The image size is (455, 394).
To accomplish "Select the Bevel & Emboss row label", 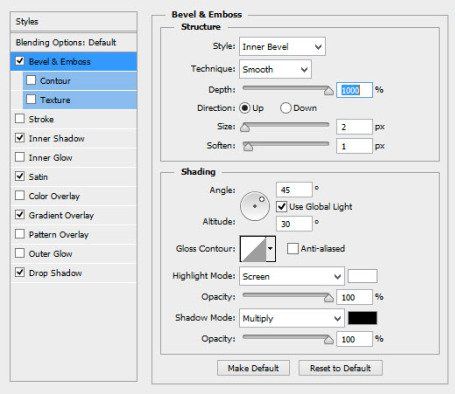I will point(60,62).
